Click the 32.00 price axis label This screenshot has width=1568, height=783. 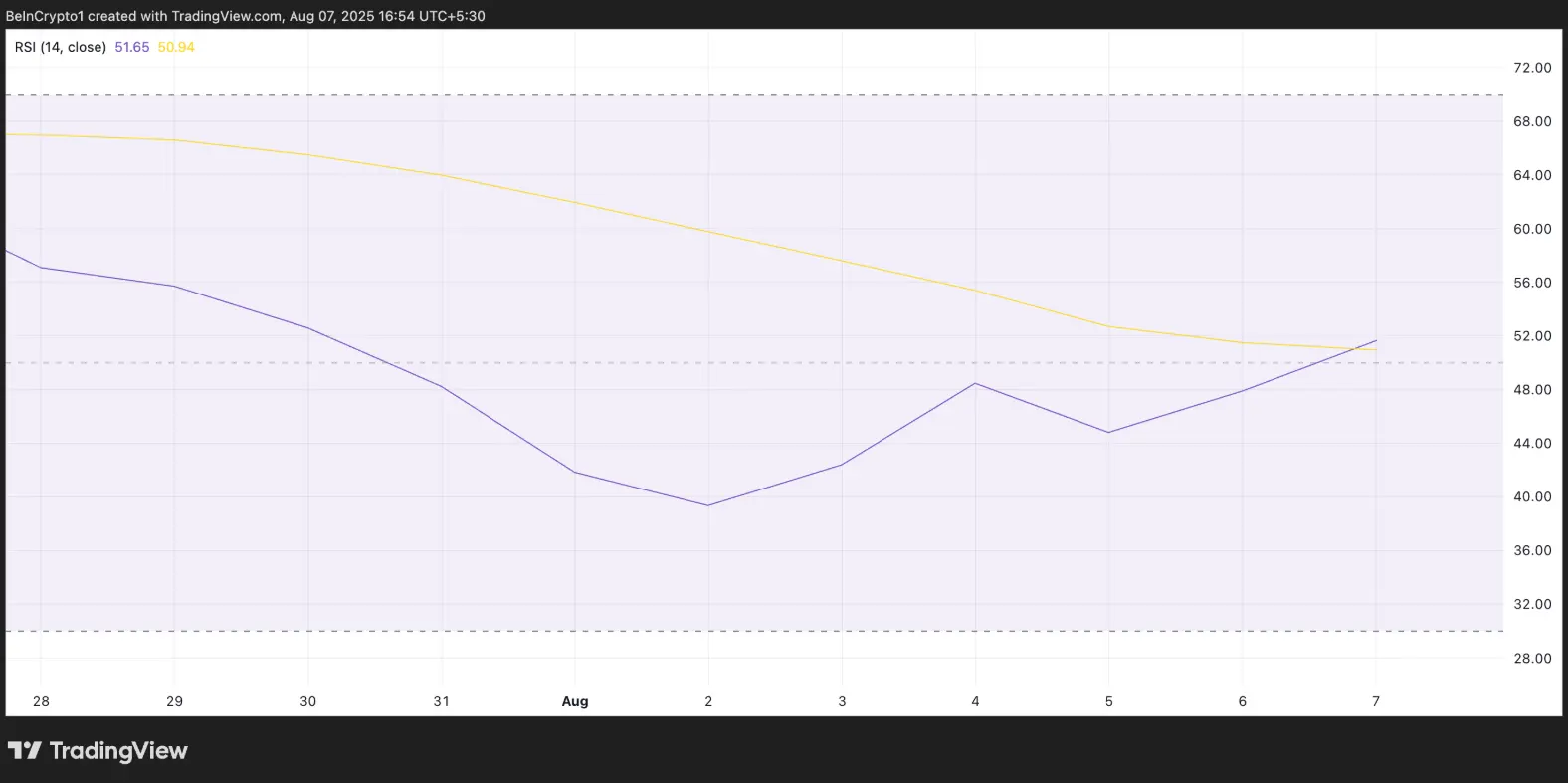pos(1531,605)
